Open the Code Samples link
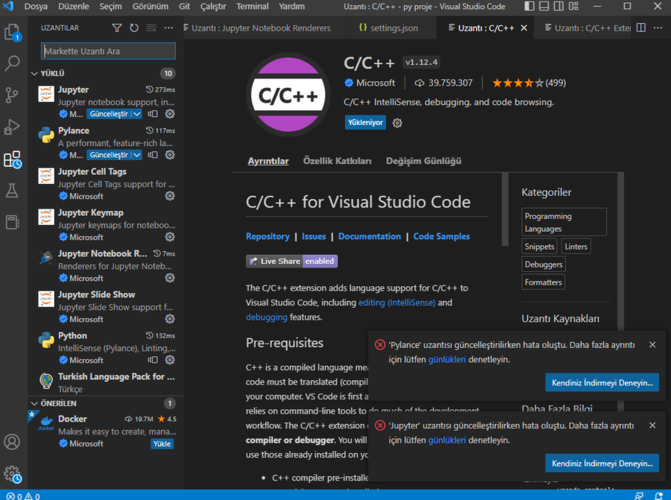Viewport: 671px width, 500px height. click(441, 236)
